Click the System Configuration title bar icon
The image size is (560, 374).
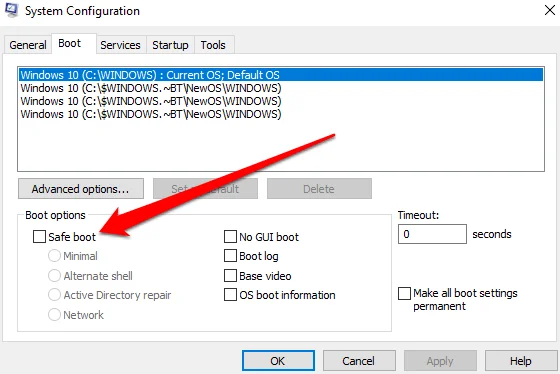[11, 10]
